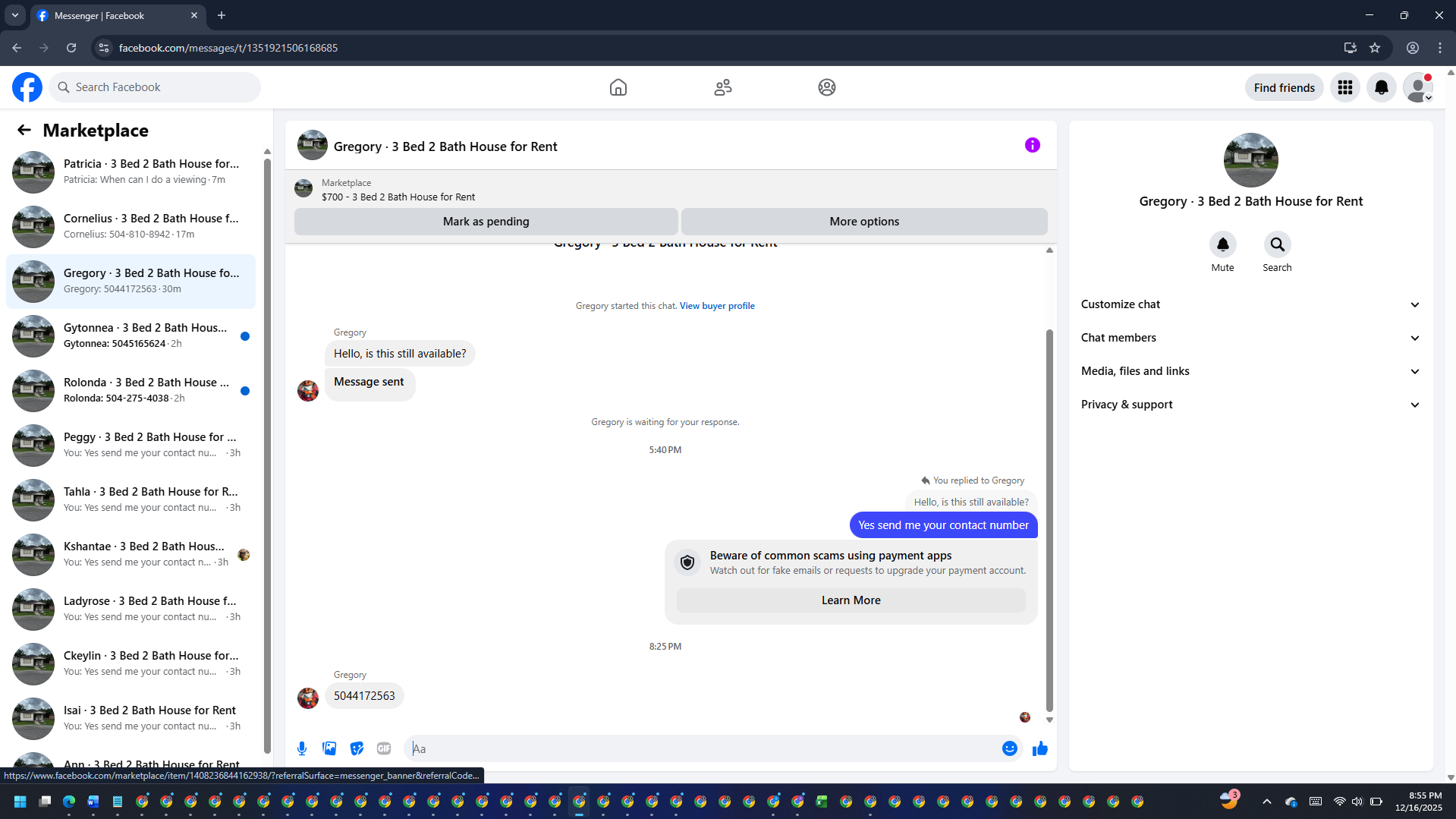Open the emoji picker in message box
This screenshot has height=819, width=1456.
coord(1010,748)
